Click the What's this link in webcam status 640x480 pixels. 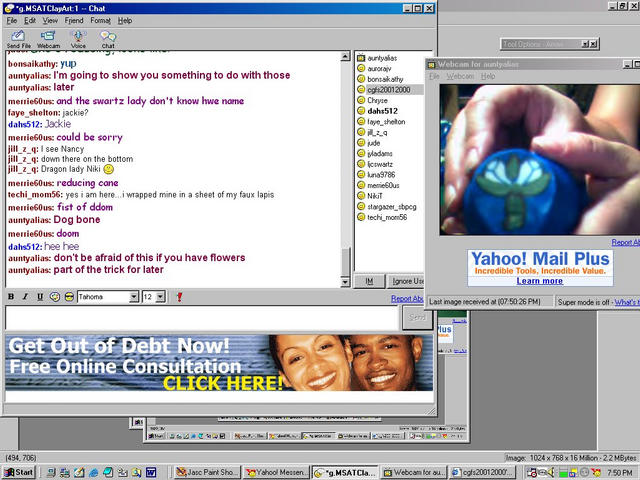click(x=627, y=302)
